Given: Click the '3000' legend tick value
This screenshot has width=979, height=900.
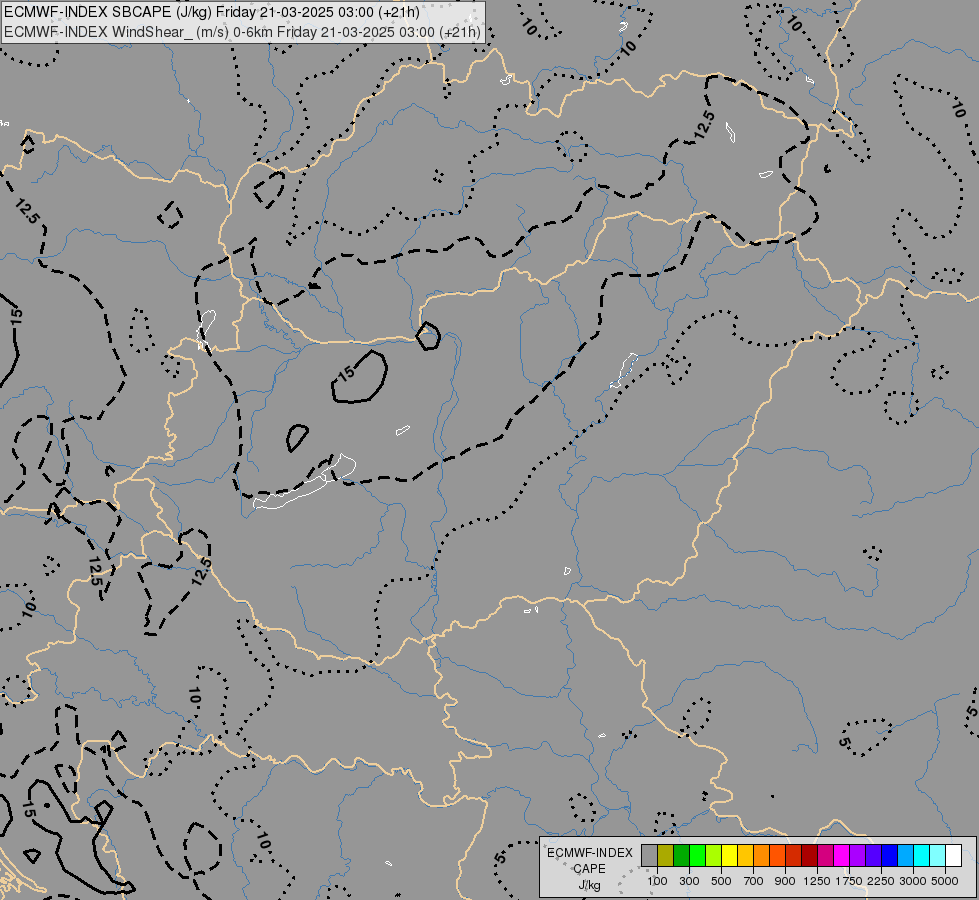Looking at the screenshot, I should pos(913,881).
